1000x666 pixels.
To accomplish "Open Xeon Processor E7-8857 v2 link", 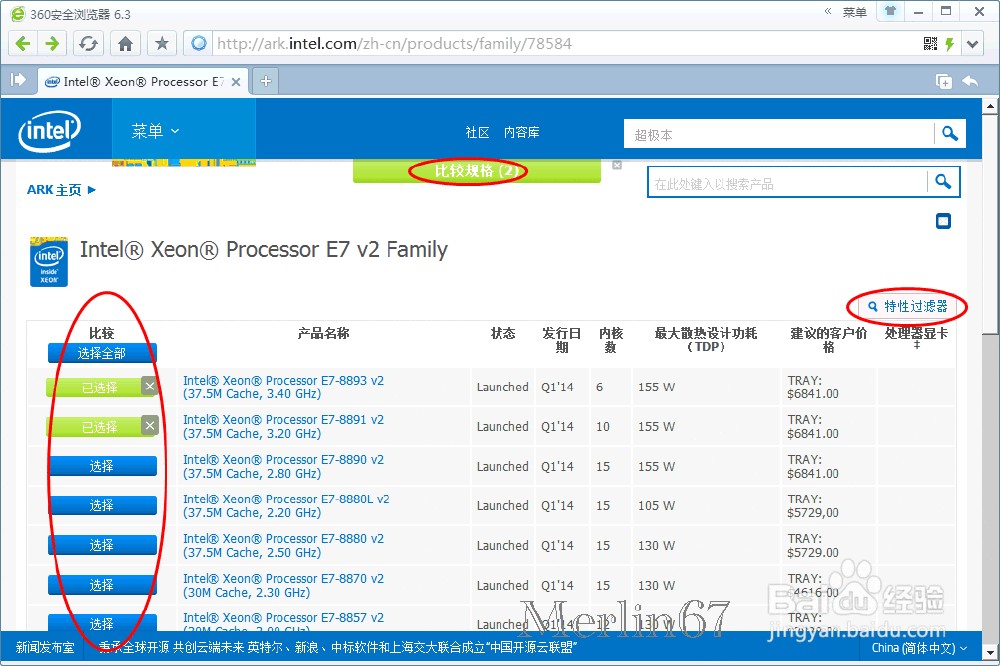I will [x=283, y=621].
